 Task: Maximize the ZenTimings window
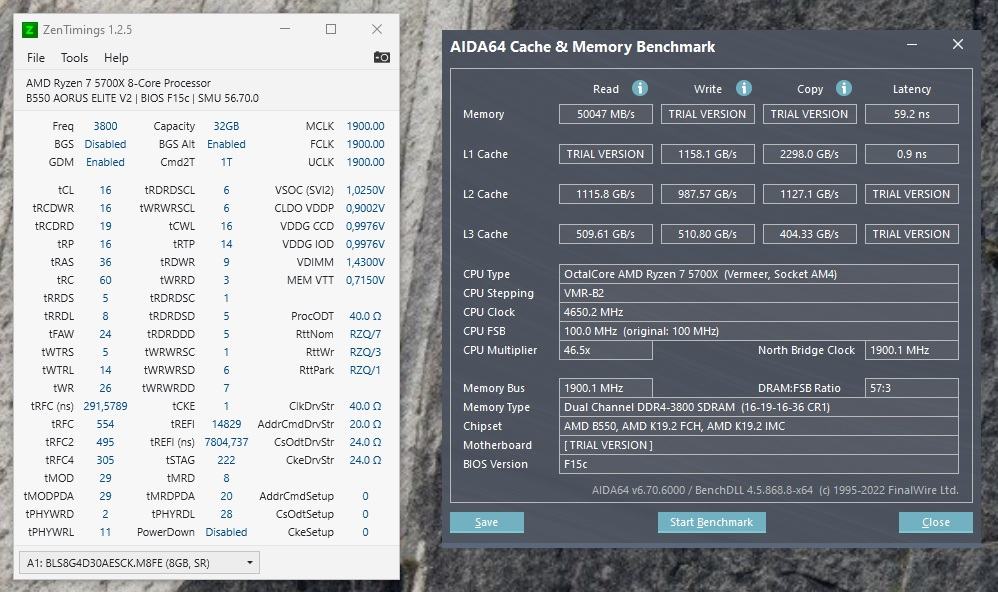(x=331, y=29)
